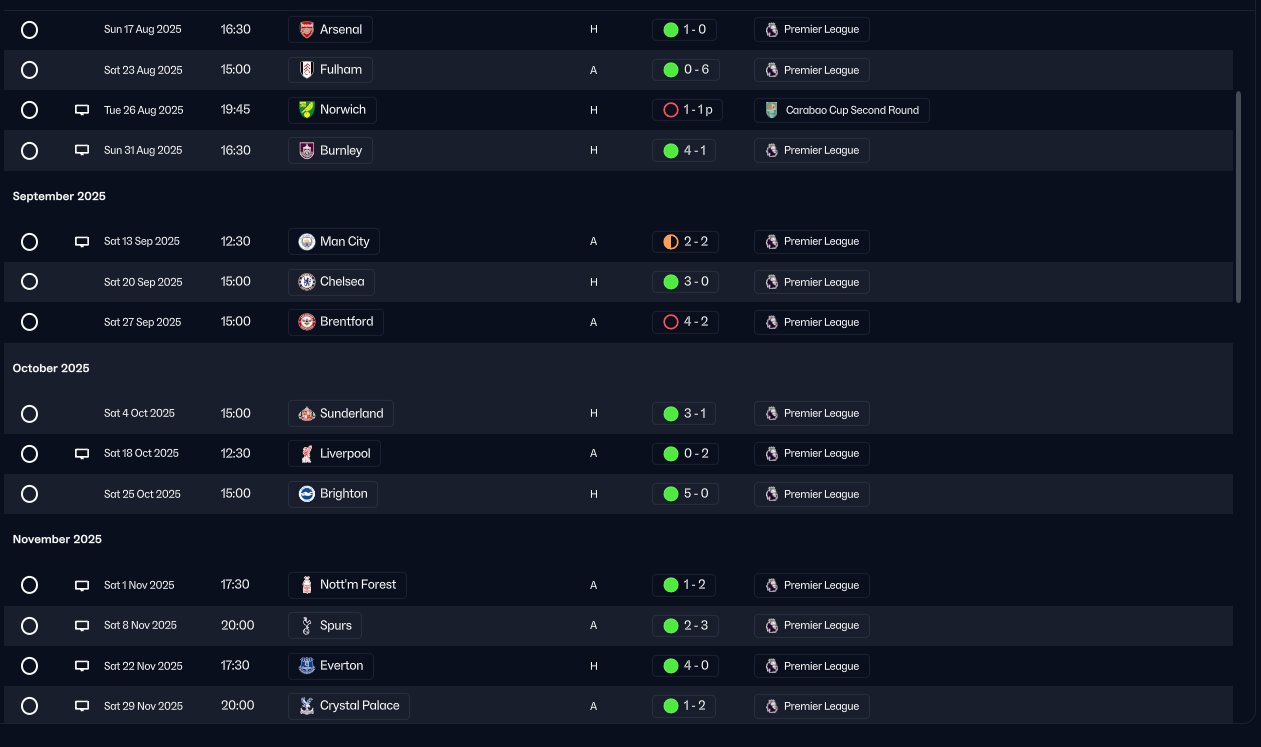
Task: Click the Liverpool club crest icon
Action: (307, 454)
